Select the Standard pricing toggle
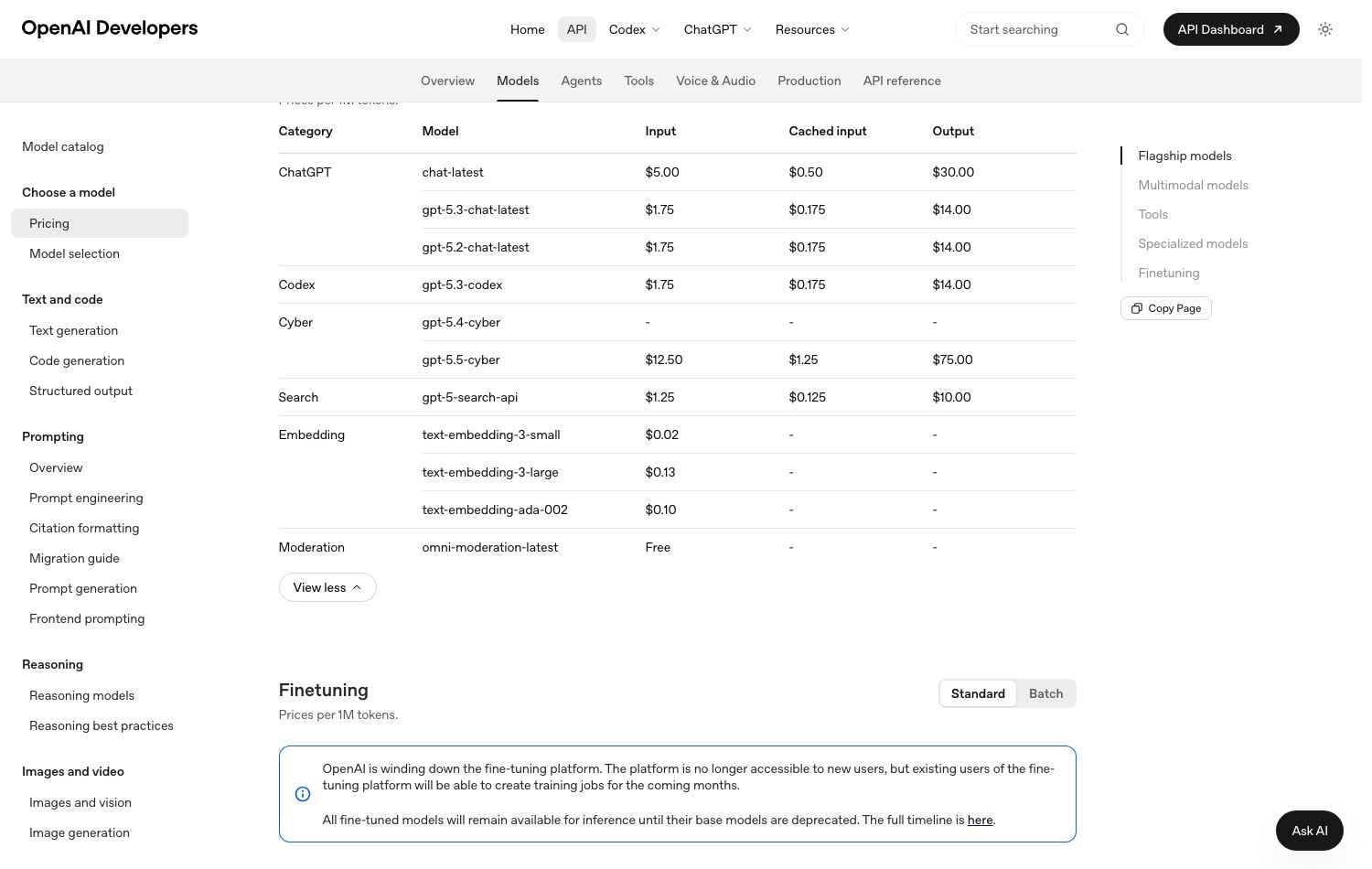 point(978,693)
